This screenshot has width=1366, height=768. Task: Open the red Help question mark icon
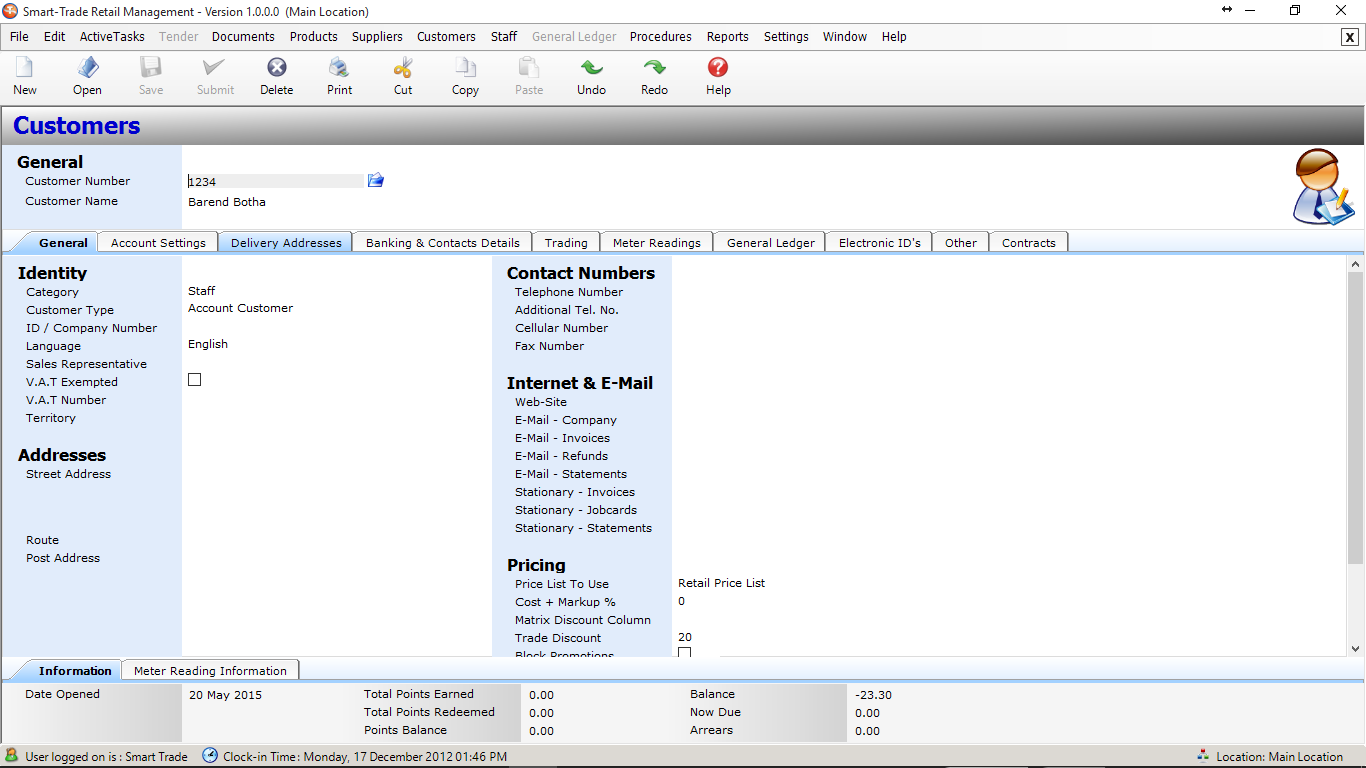click(x=718, y=68)
